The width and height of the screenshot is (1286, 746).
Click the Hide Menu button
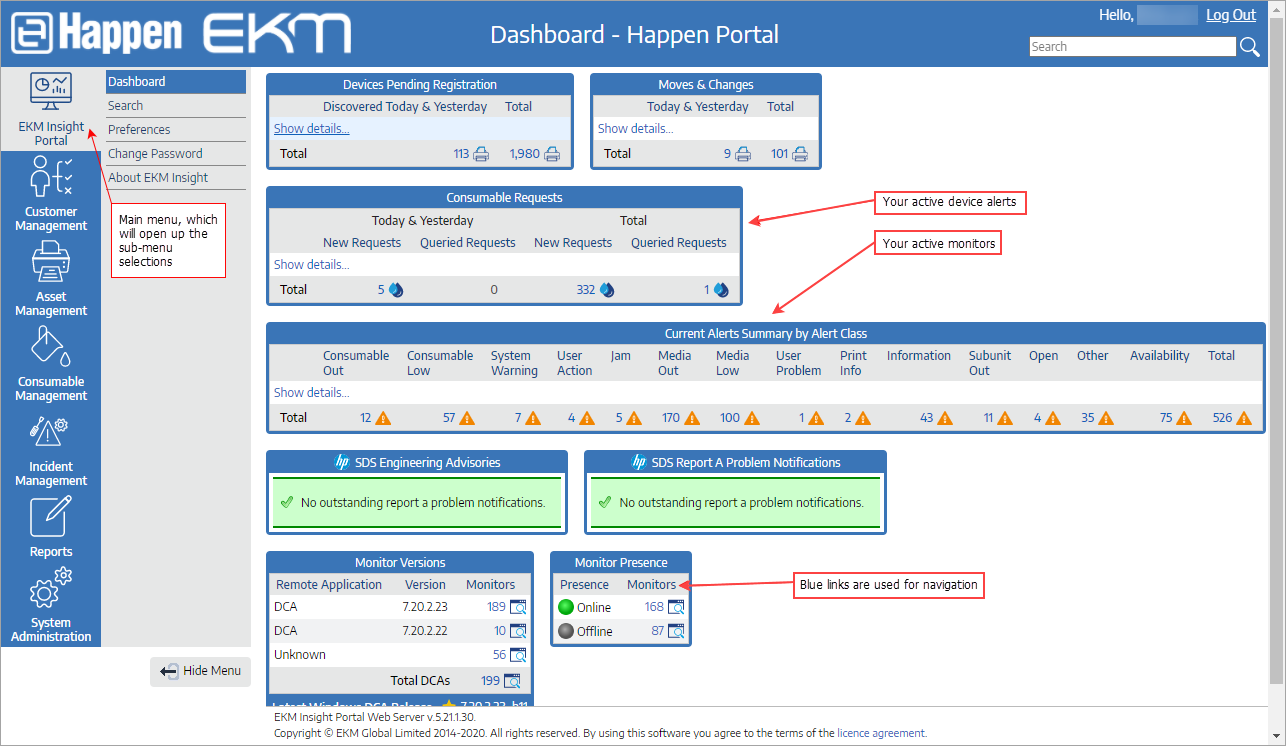pyautogui.click(x=201, y=671)
